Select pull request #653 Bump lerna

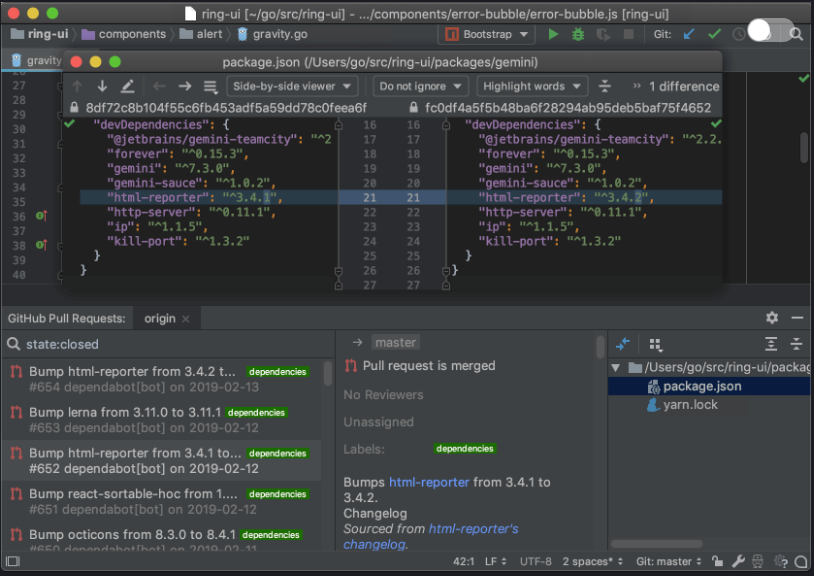tap(161, 420)
